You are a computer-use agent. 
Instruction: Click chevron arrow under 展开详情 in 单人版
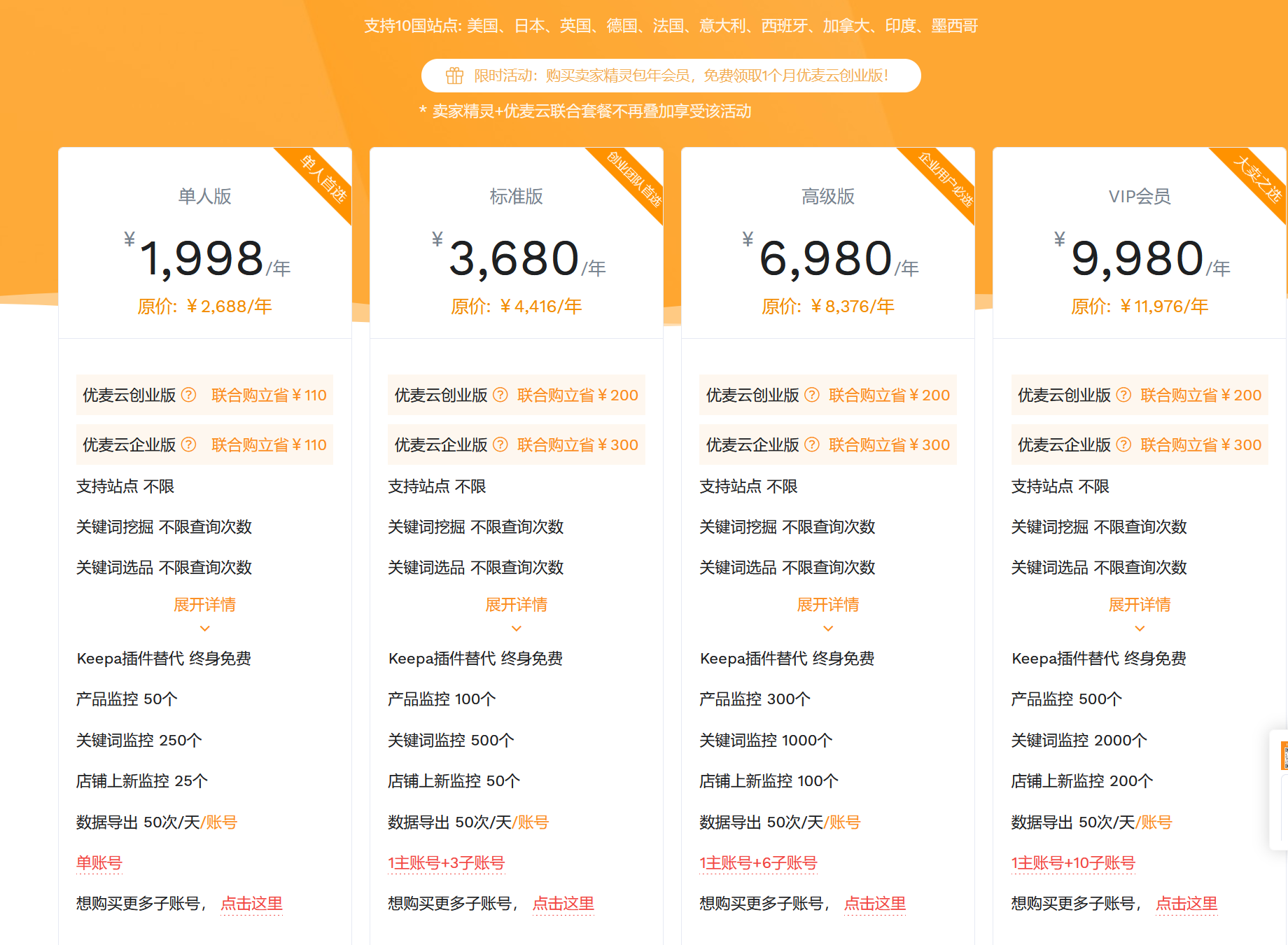(x=205, y=629)
